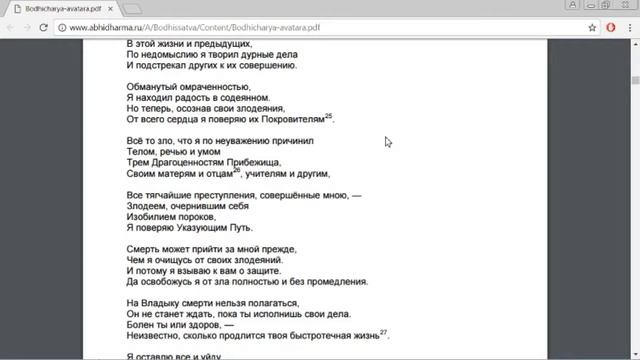Click the line 'Я поверяю Указующим Путь.'

click(190, 228)
